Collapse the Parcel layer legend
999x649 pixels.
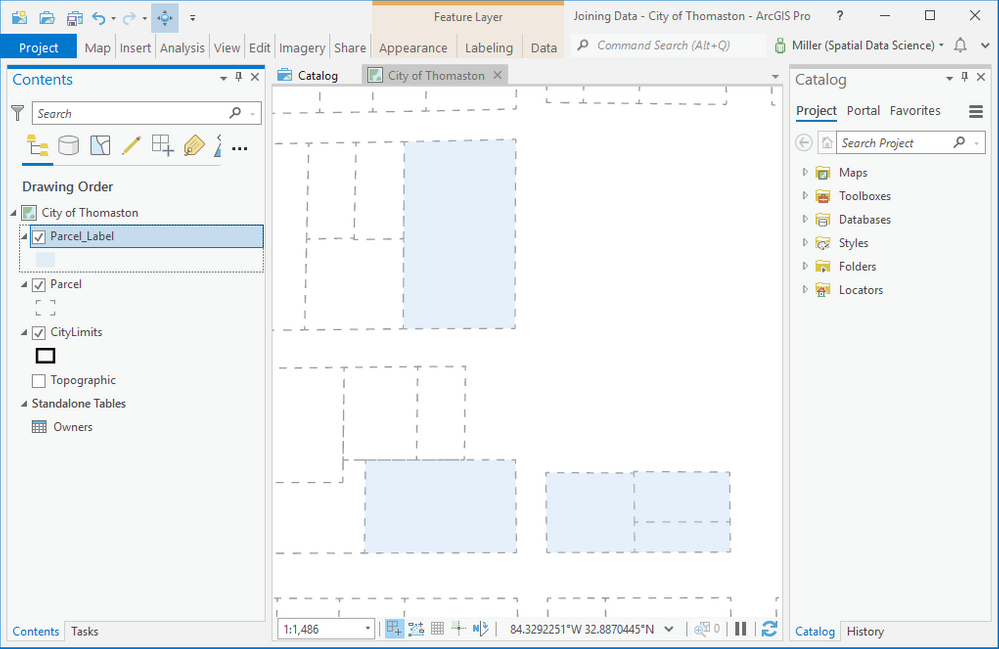coord(22,284)
